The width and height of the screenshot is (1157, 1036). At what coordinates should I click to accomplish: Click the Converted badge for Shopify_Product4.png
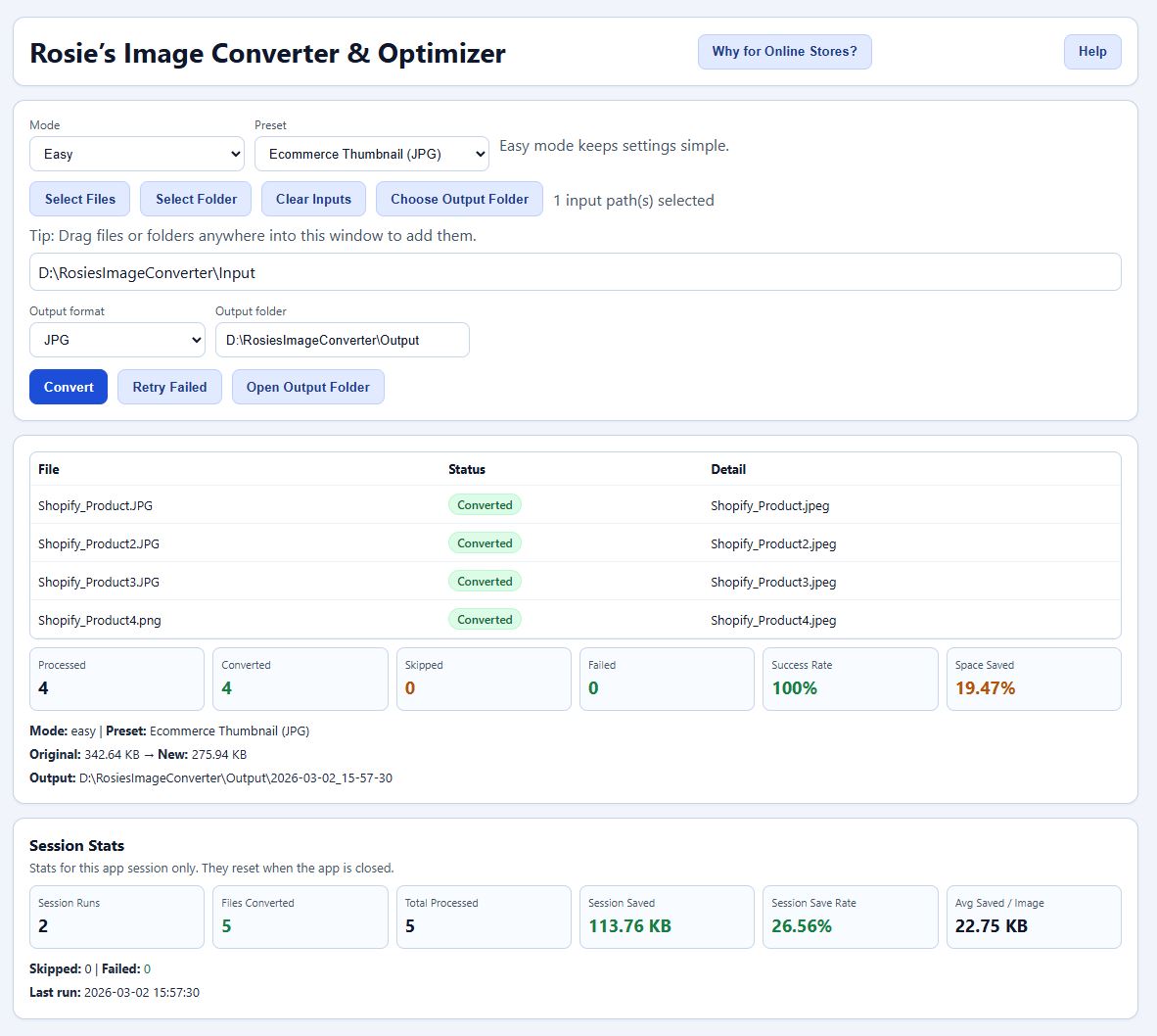(485, 620)
